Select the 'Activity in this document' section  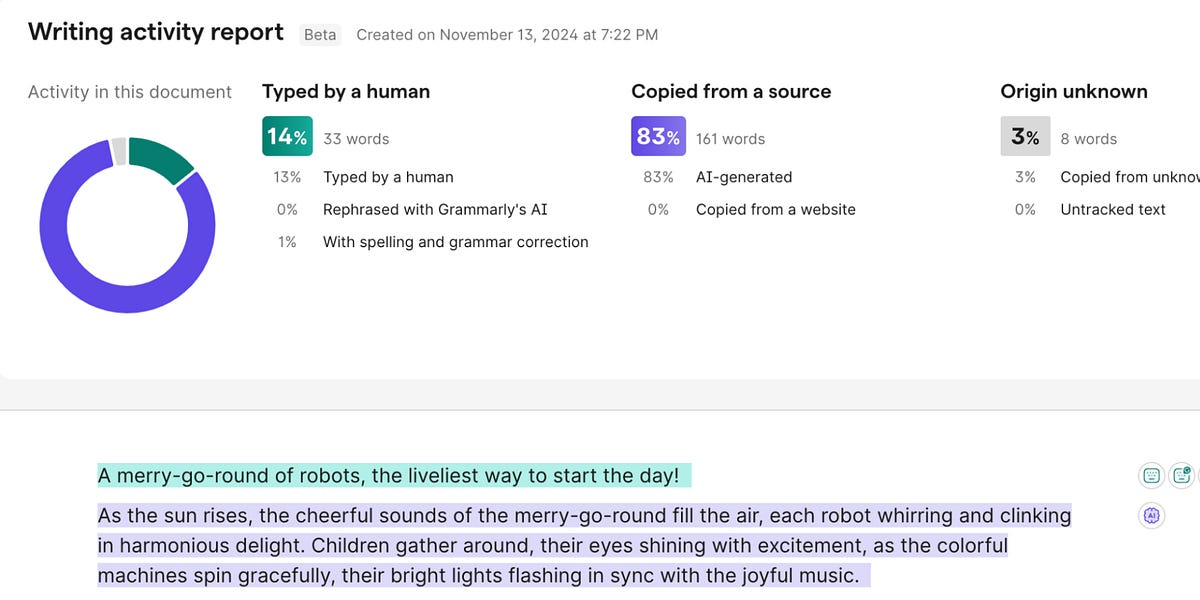[129, 91]
